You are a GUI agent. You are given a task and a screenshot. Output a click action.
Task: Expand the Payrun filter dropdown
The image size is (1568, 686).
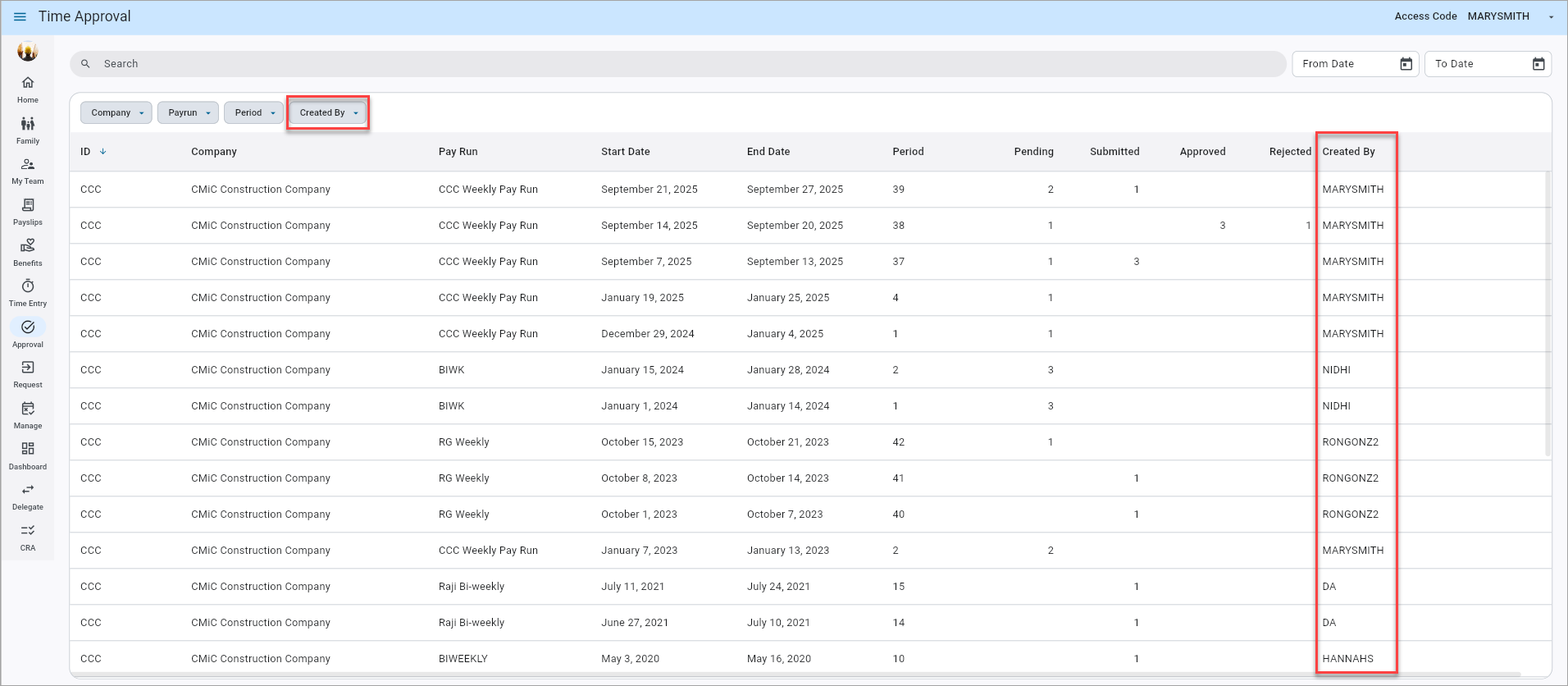(189, 112)
